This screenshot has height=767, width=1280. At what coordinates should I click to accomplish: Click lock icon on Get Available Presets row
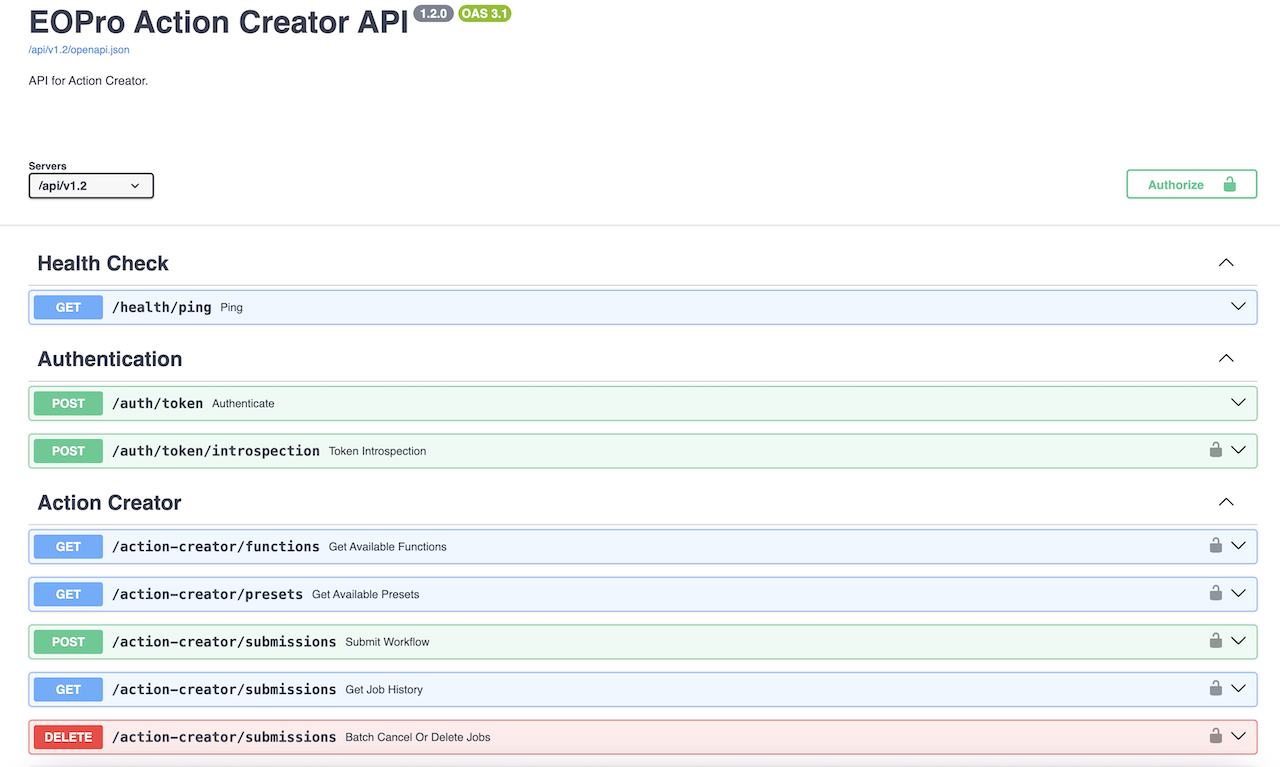[1215, 593]
